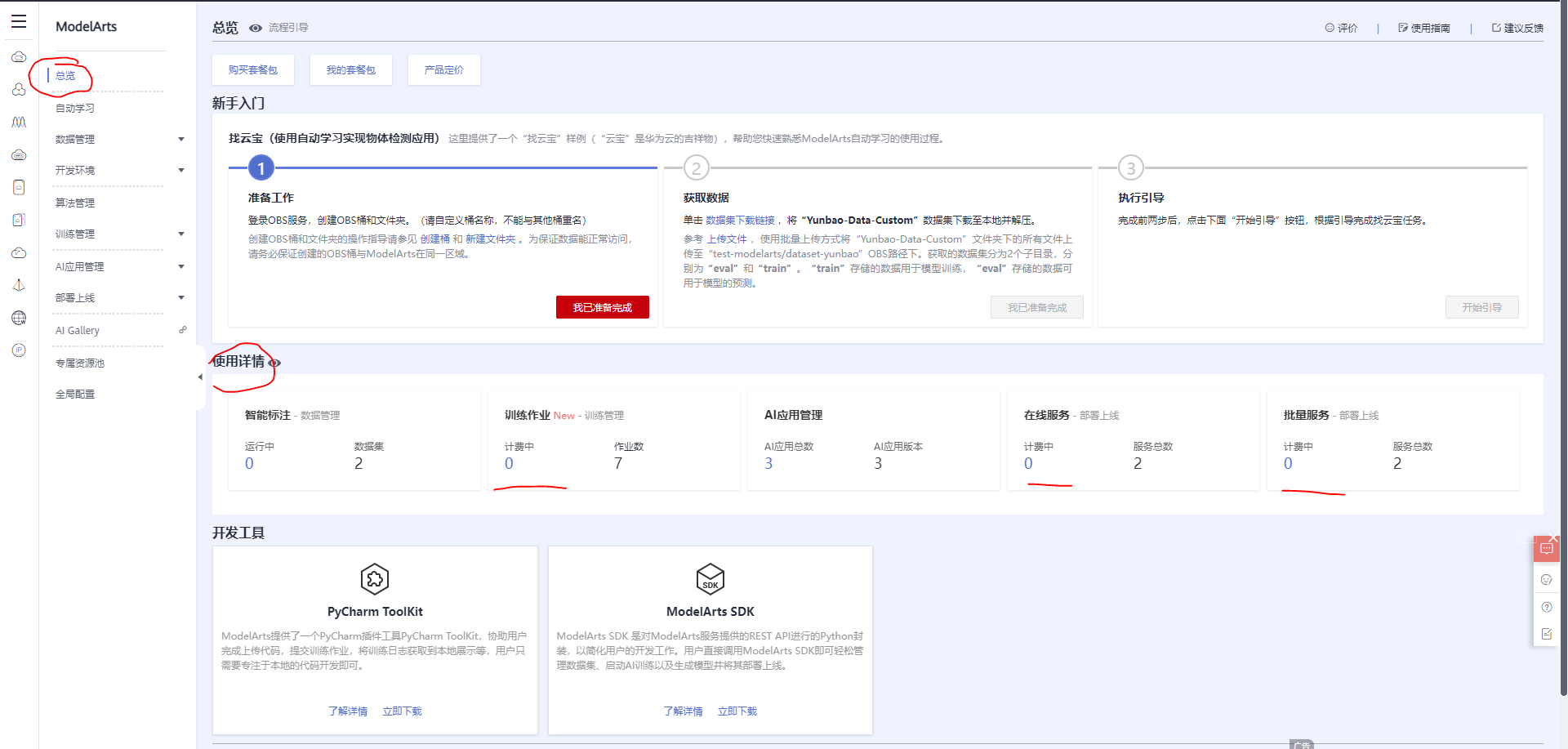The width and height of the screenshot is (1568, 749).
Task: Click the floating note-edit icon
Action: tap(1546, 634)
